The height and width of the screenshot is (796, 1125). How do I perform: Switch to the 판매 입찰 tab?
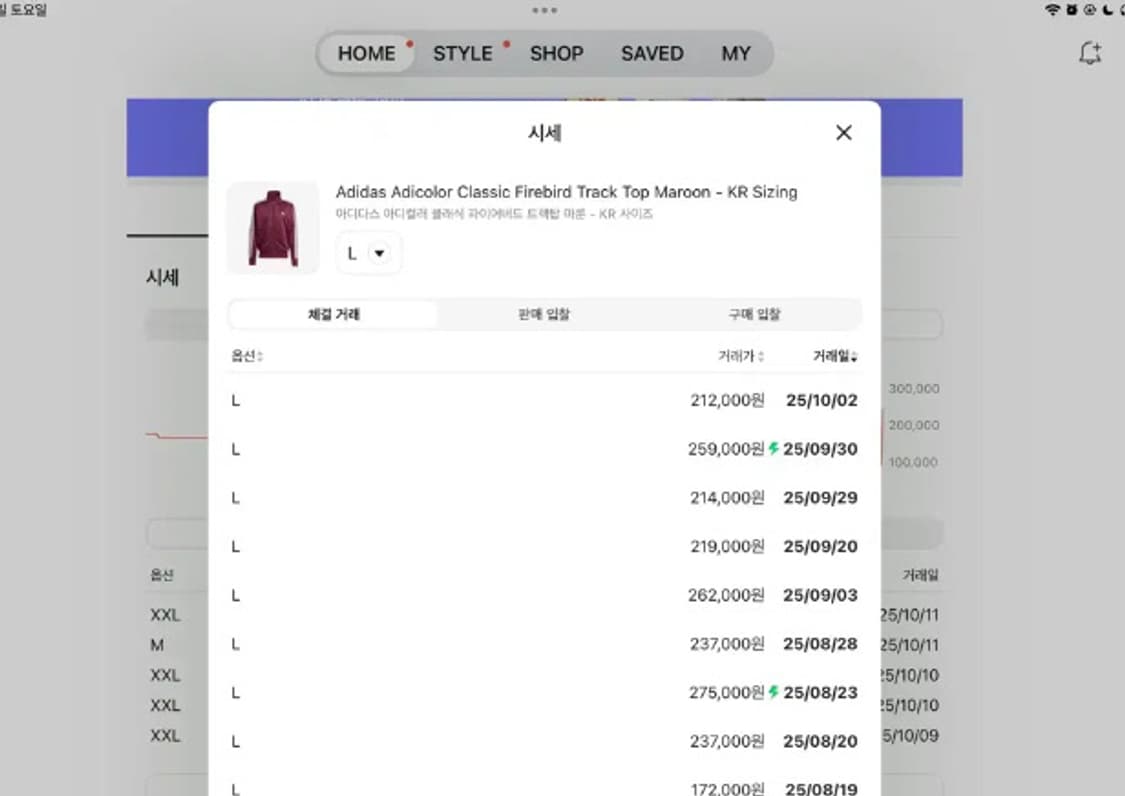544,314
